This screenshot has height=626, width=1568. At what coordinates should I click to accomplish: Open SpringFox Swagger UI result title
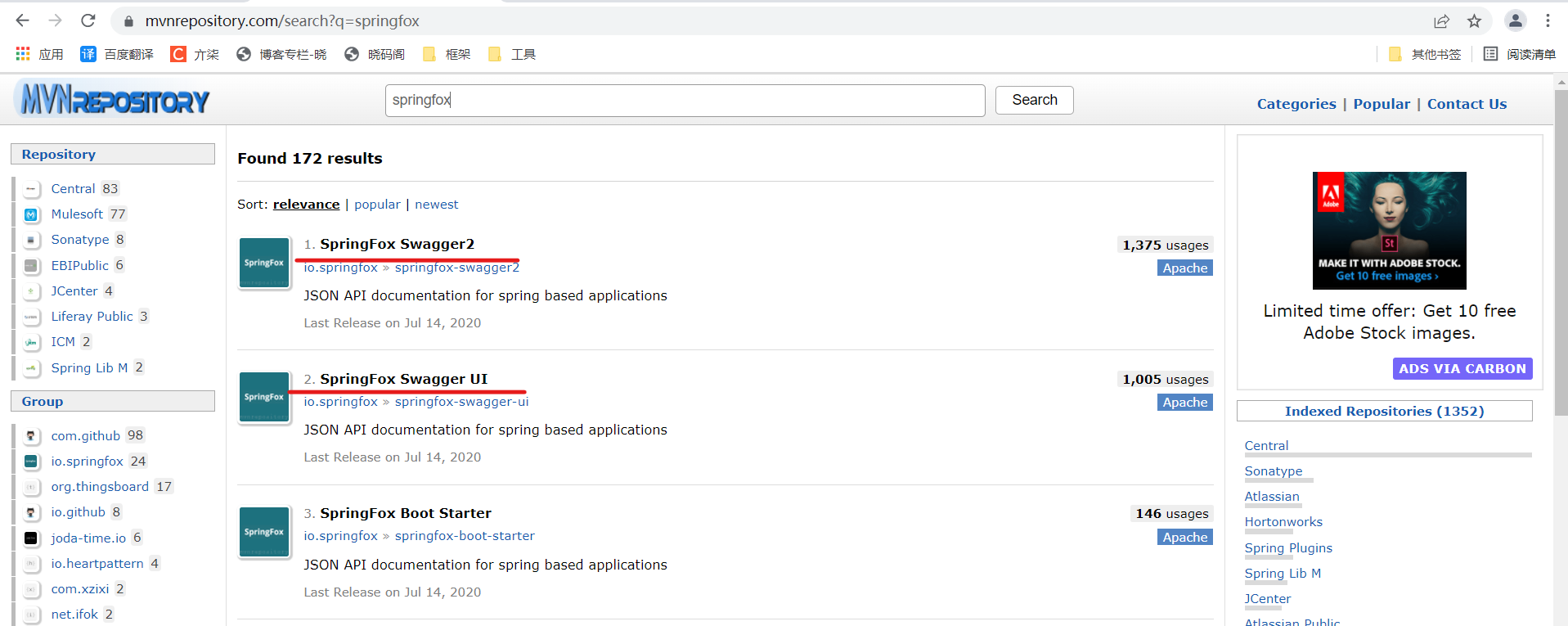click(x=403, y=379)
